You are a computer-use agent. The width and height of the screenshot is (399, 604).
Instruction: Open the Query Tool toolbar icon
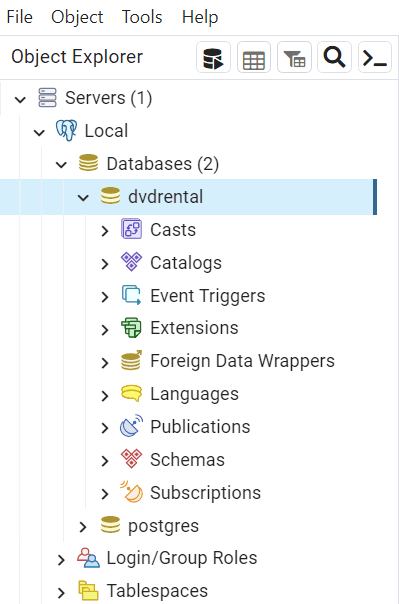coord(213,57)
